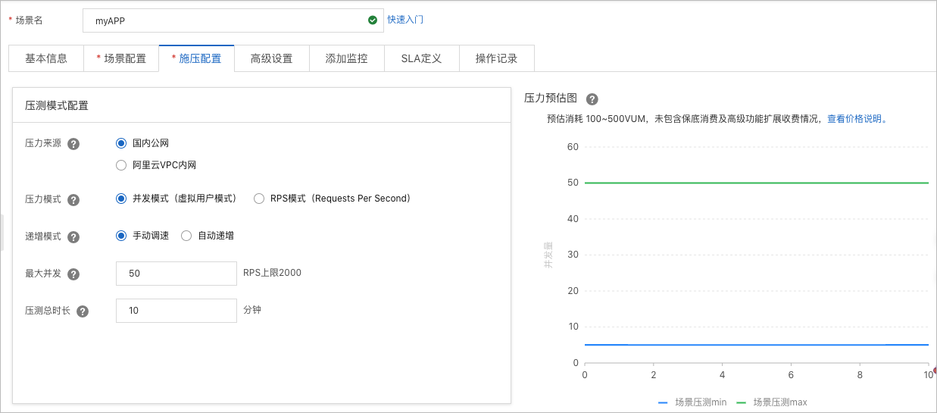
Task: Open the 基本信息 tab
Action: pos(46,59)
